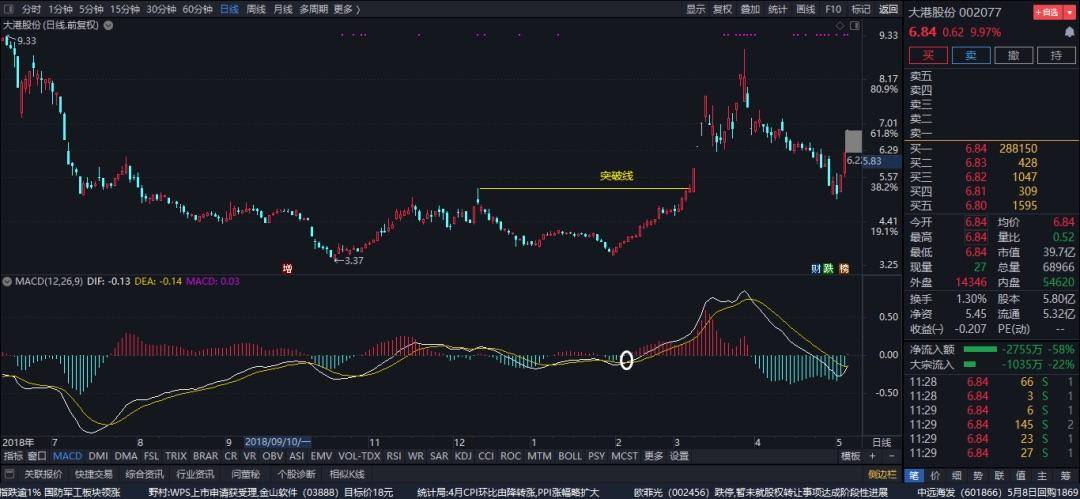Viewport: 1080px width, 499px height.
Task: Open the +自选 dropdown arrow
Action: (x=1069, y=12)
